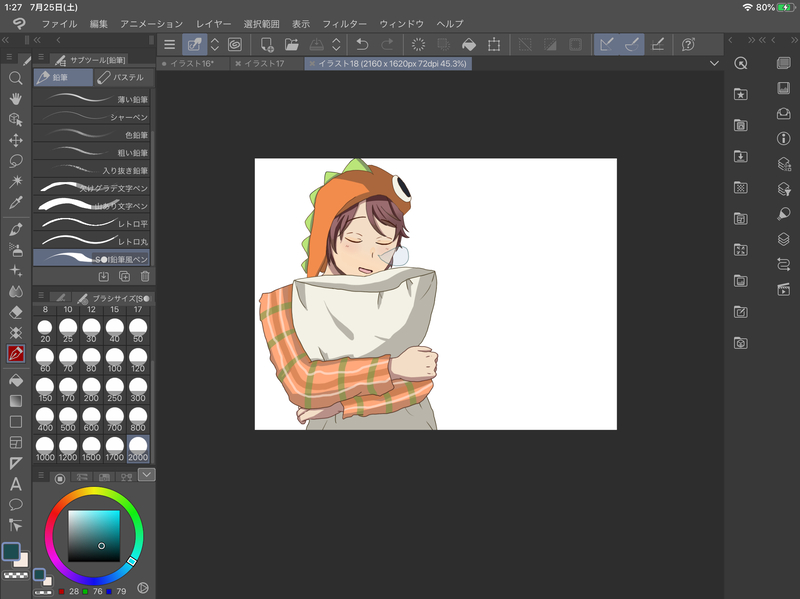Click the Undo arrow in command bar
Viewport: 800px width, 599px height.
(362, 44)
